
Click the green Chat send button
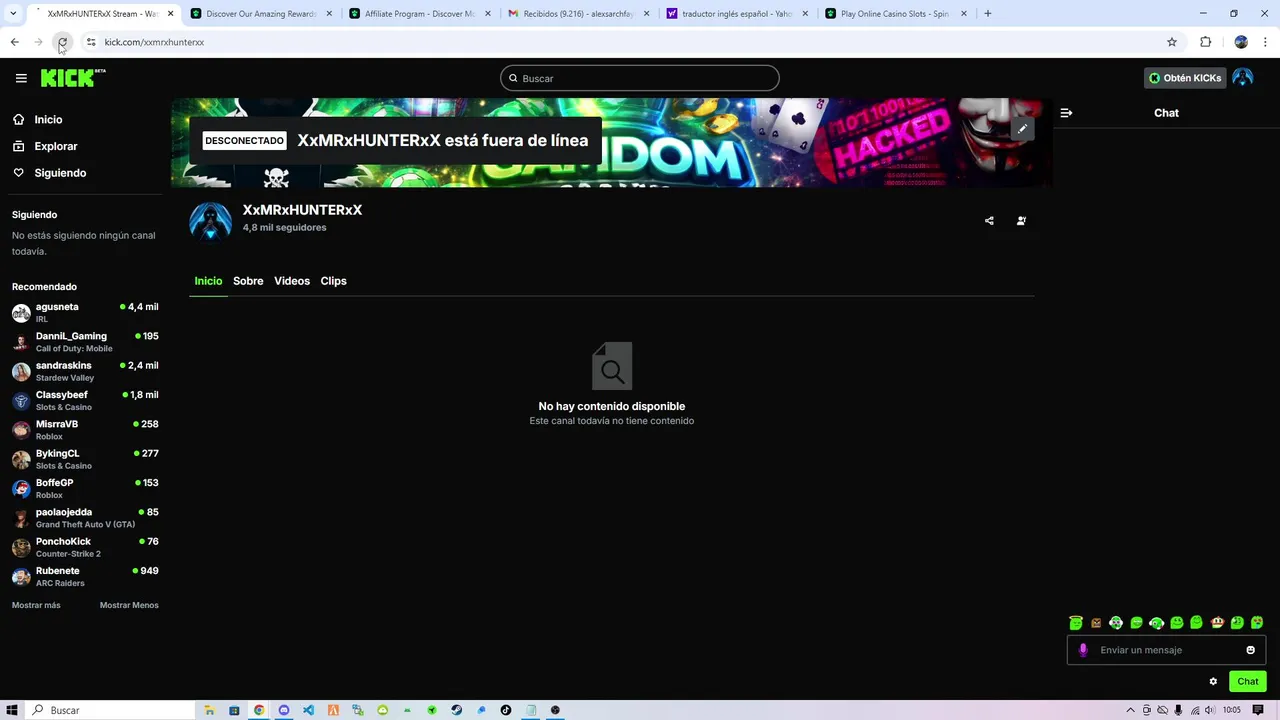point(1248,682)
